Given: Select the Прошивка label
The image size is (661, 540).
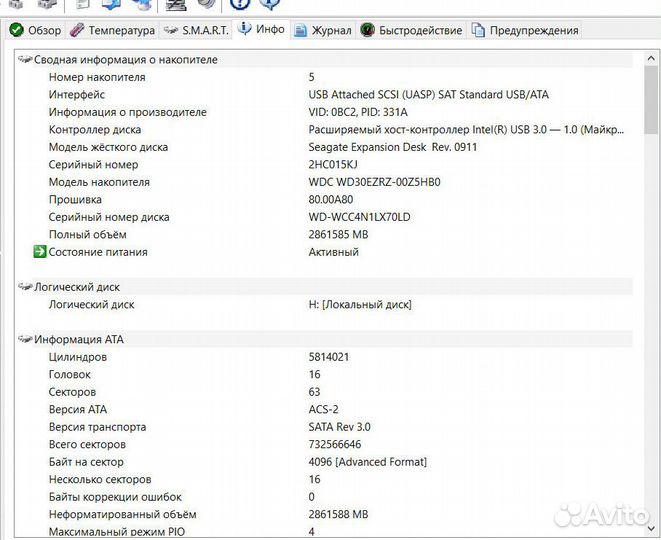Looking at the screenshot, I should (75, 200).
